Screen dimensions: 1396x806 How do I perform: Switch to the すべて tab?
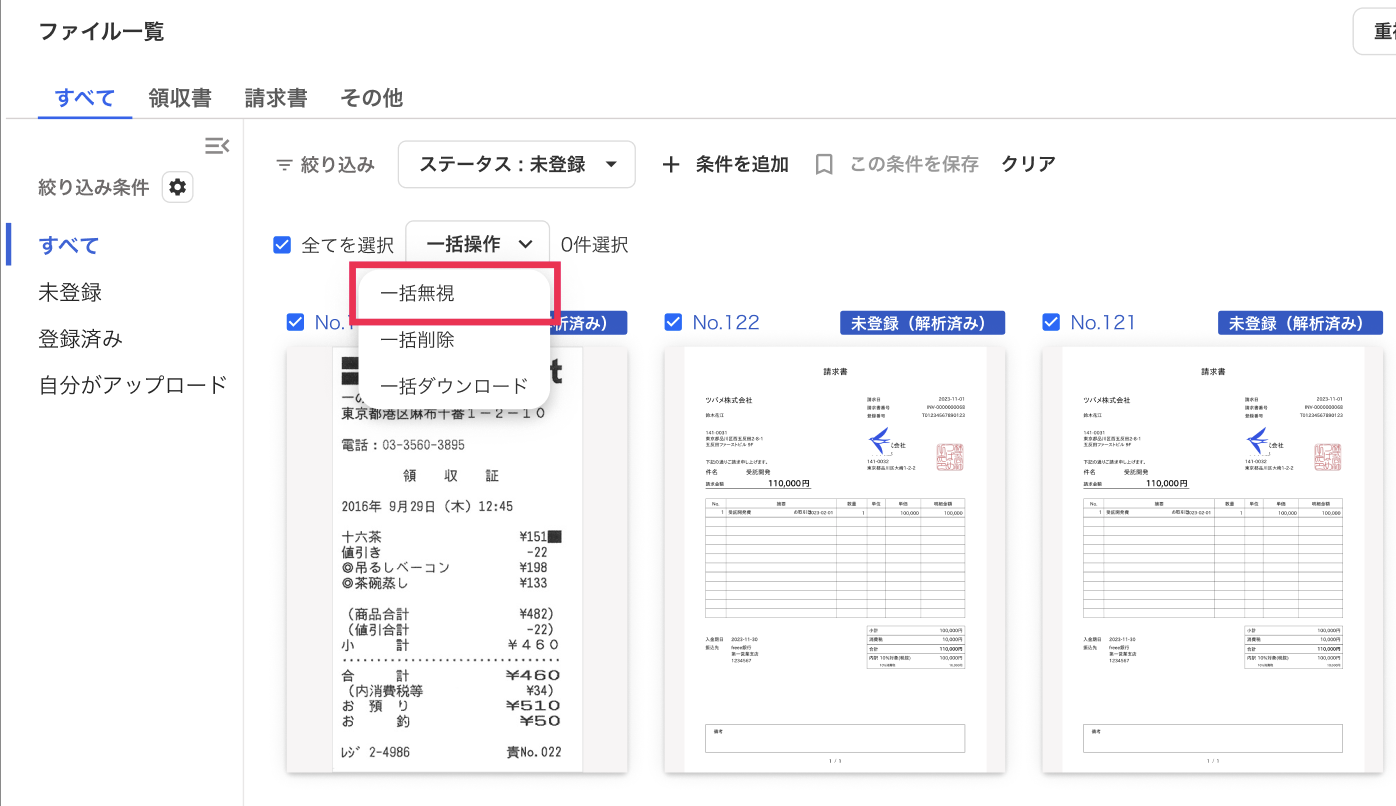[85, 98]
